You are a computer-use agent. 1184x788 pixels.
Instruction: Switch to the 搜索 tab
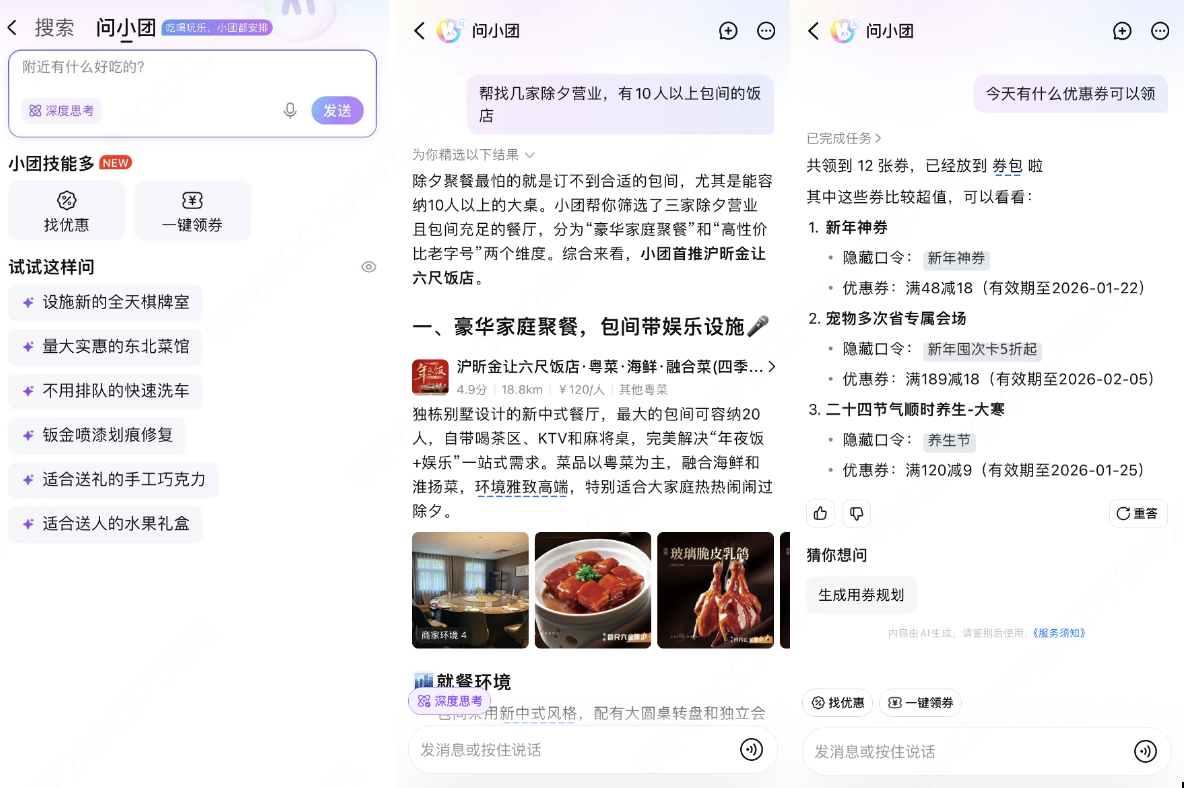[55, 27]
